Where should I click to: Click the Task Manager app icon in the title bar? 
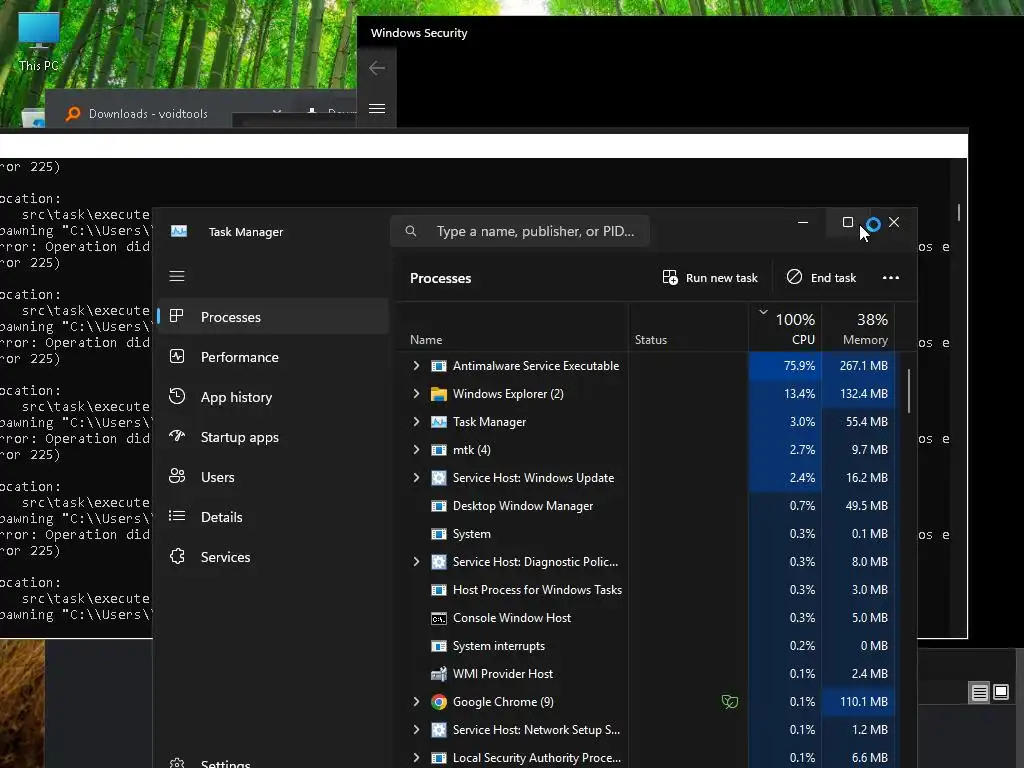(179, 231)
